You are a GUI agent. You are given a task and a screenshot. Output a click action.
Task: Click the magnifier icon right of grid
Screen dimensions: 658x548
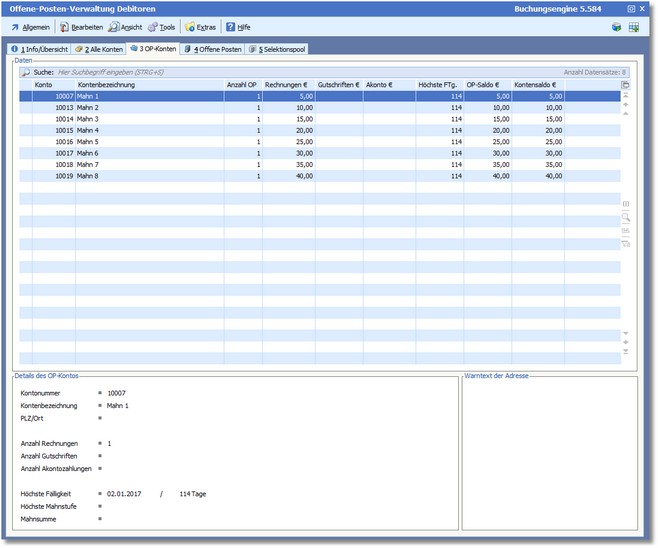(x=626, y=216)
